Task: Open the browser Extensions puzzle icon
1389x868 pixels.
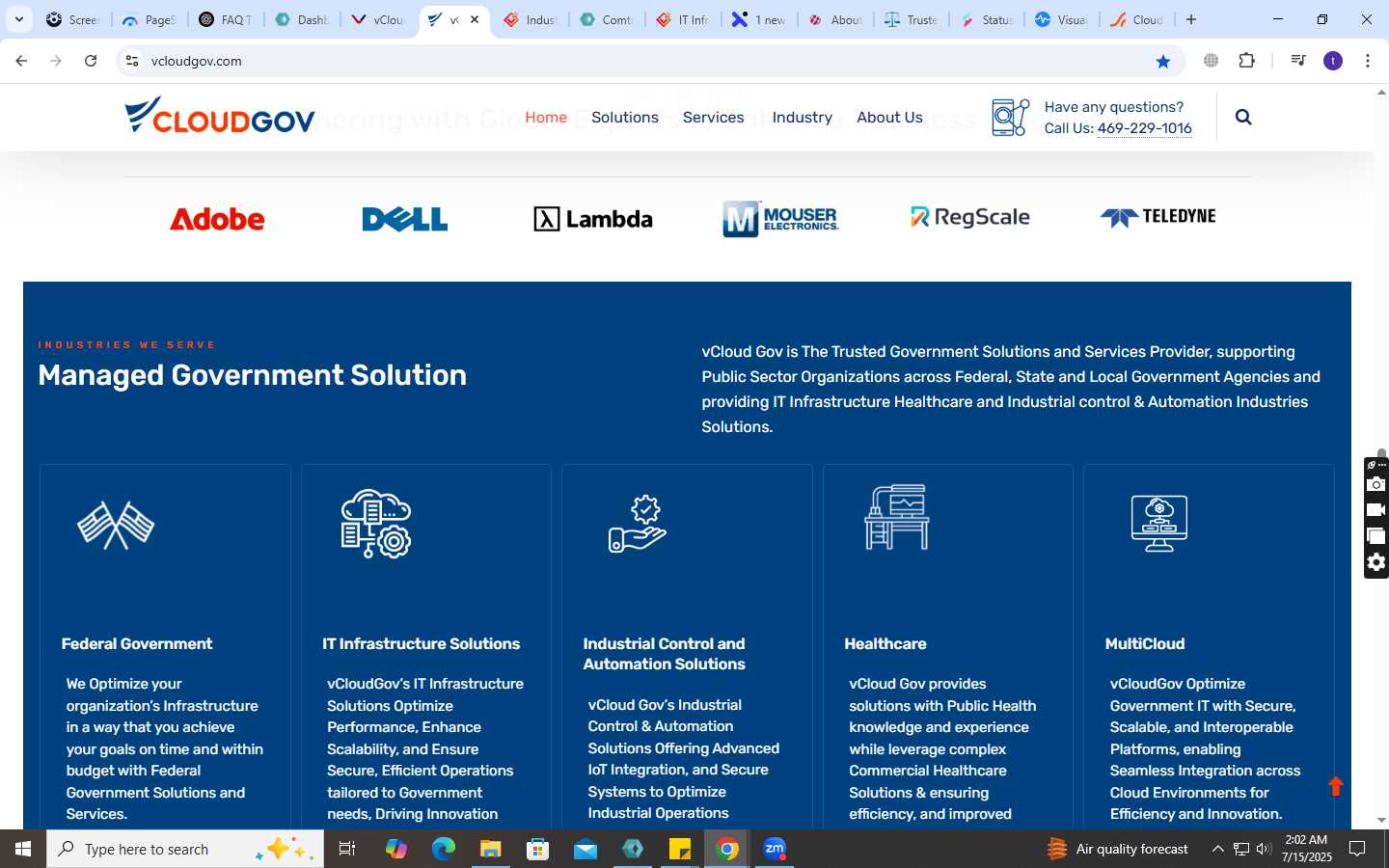Action: tap(1246, 61)
